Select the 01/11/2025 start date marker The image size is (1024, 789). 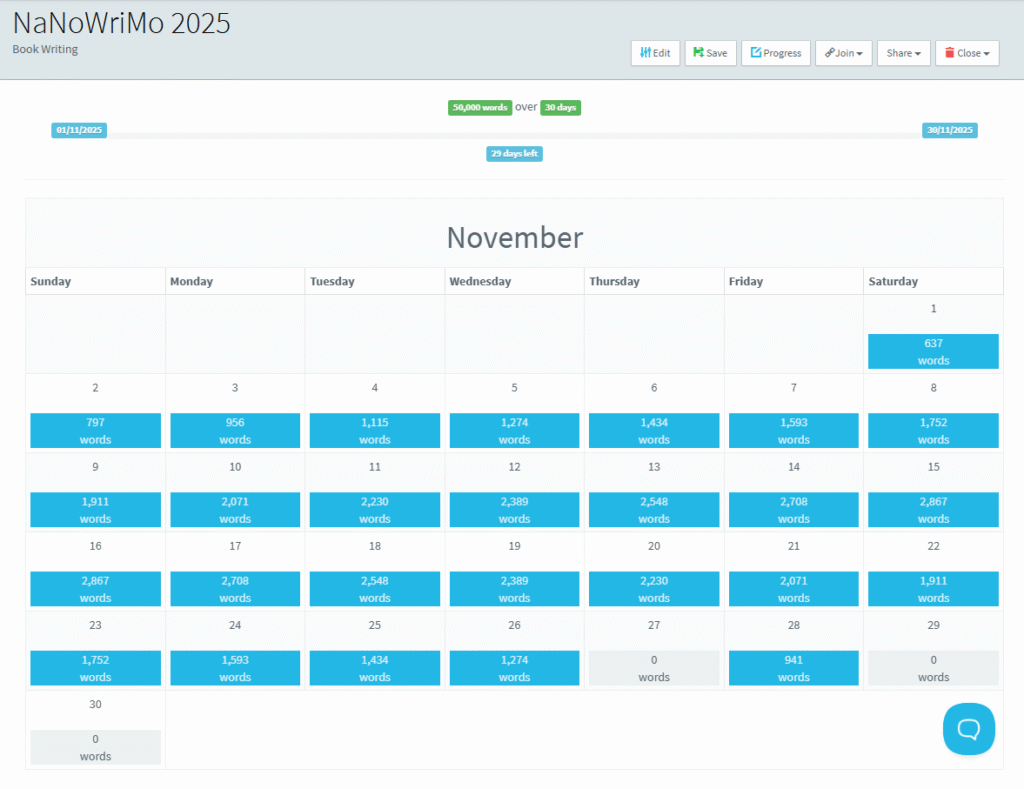[x=78, y=129]
